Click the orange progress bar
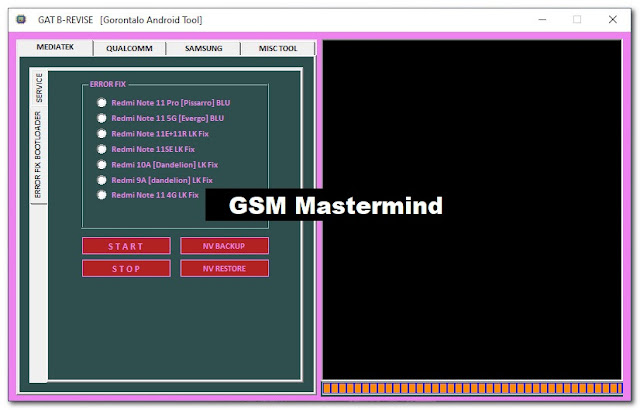The image size is (640, 410). (x=472, y=388)
